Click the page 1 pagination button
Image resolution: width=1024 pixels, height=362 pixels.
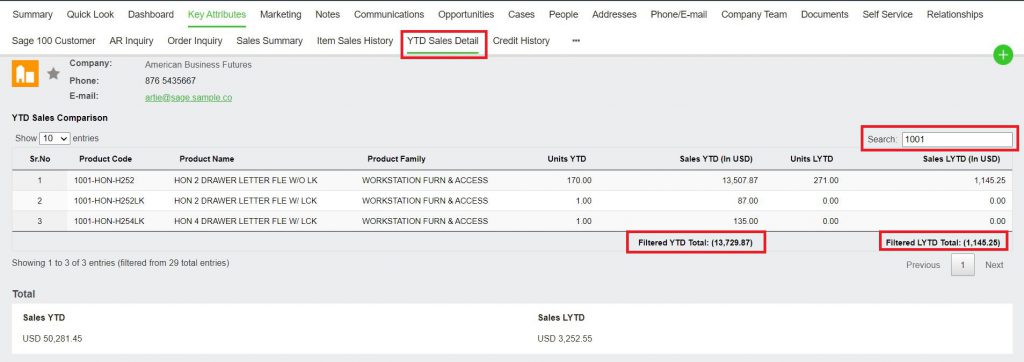tap(963, 265)
